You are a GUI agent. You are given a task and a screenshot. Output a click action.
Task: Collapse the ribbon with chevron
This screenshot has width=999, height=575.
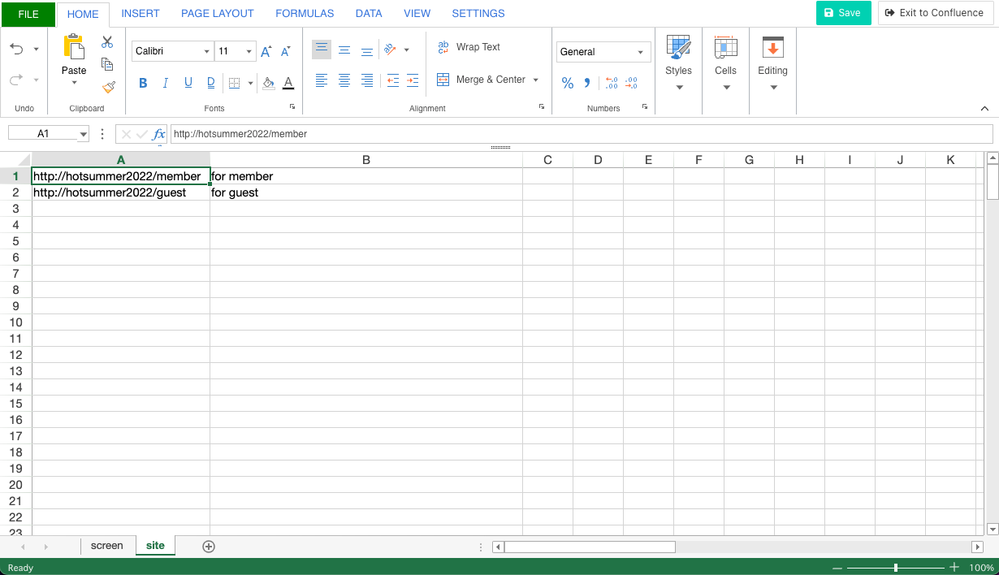click(x=984, y=108)
